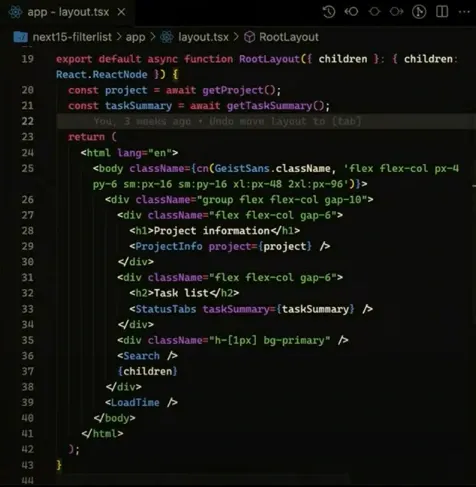Click the closing </html> tag
The width and height of the screenshot is (476, 487).
coord(102,434)
